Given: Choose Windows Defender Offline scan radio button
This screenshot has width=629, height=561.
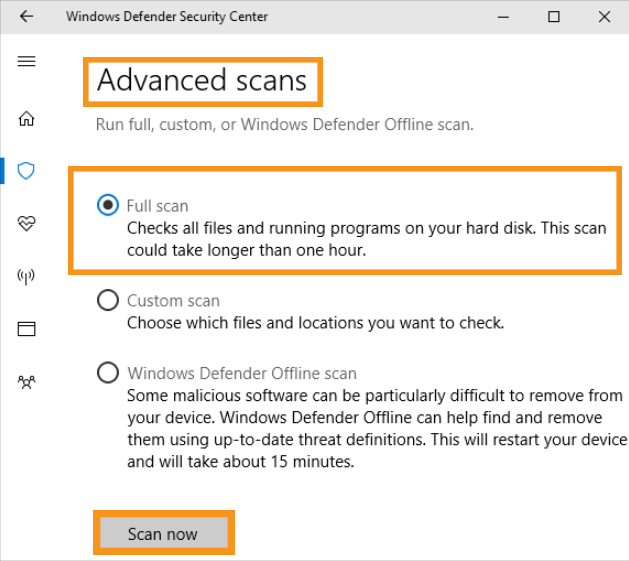Looking at the screenshot, I should 108,372.
